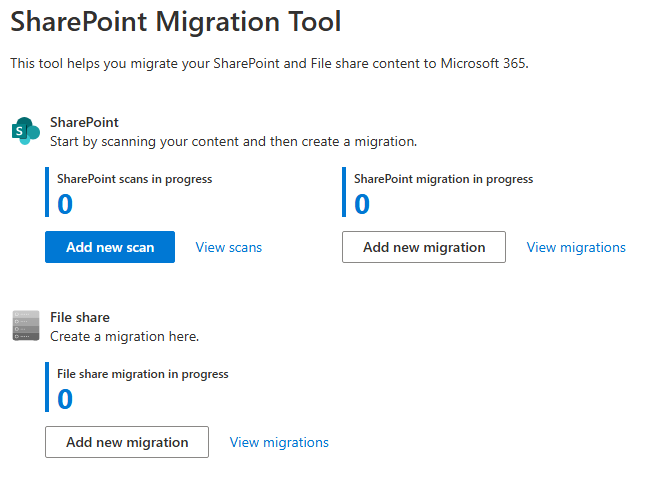
Task: Click the 'Create a migration here.' text
Action: 124,337
